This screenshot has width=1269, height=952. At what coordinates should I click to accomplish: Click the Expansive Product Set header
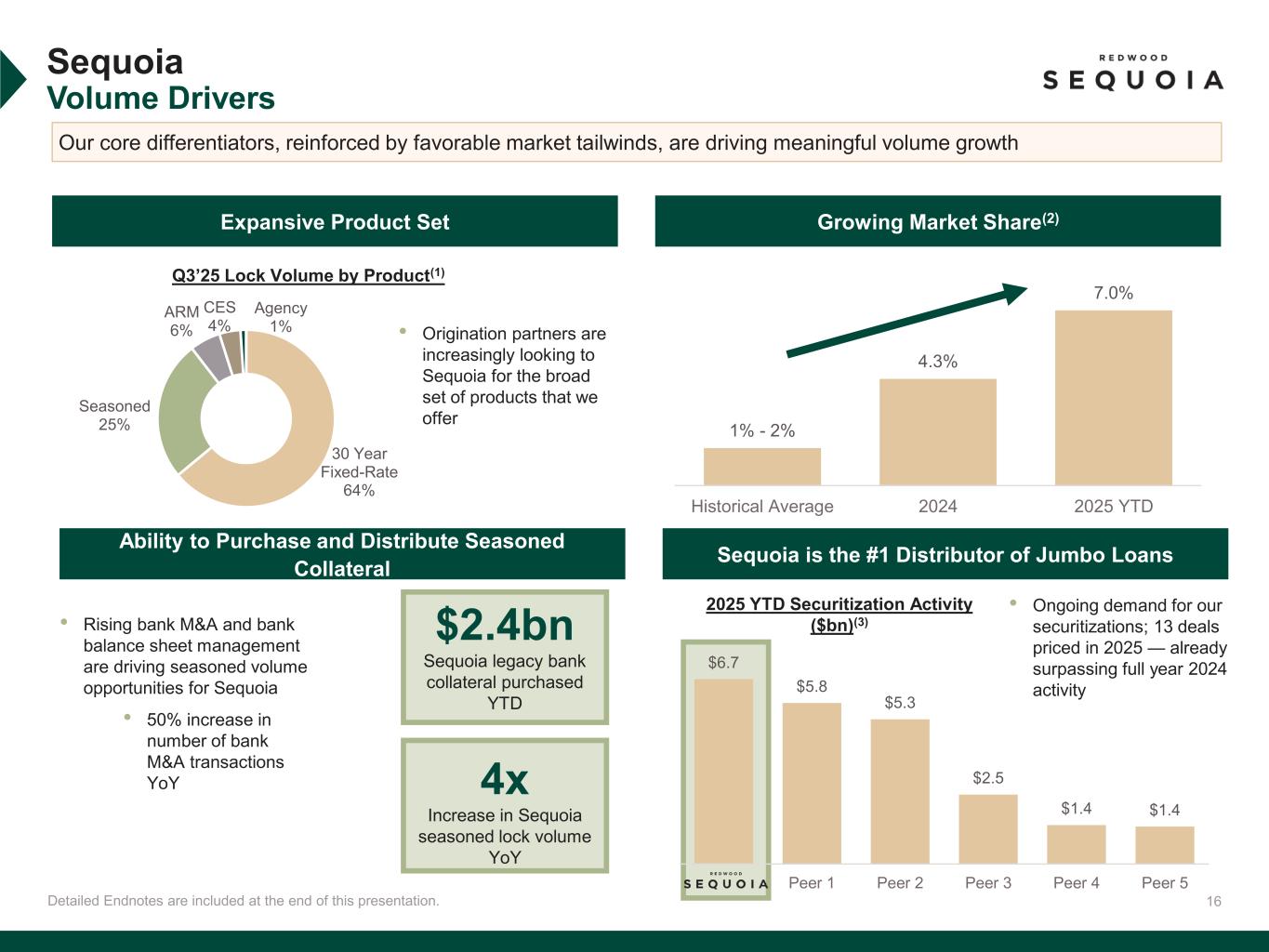point(335,221)
